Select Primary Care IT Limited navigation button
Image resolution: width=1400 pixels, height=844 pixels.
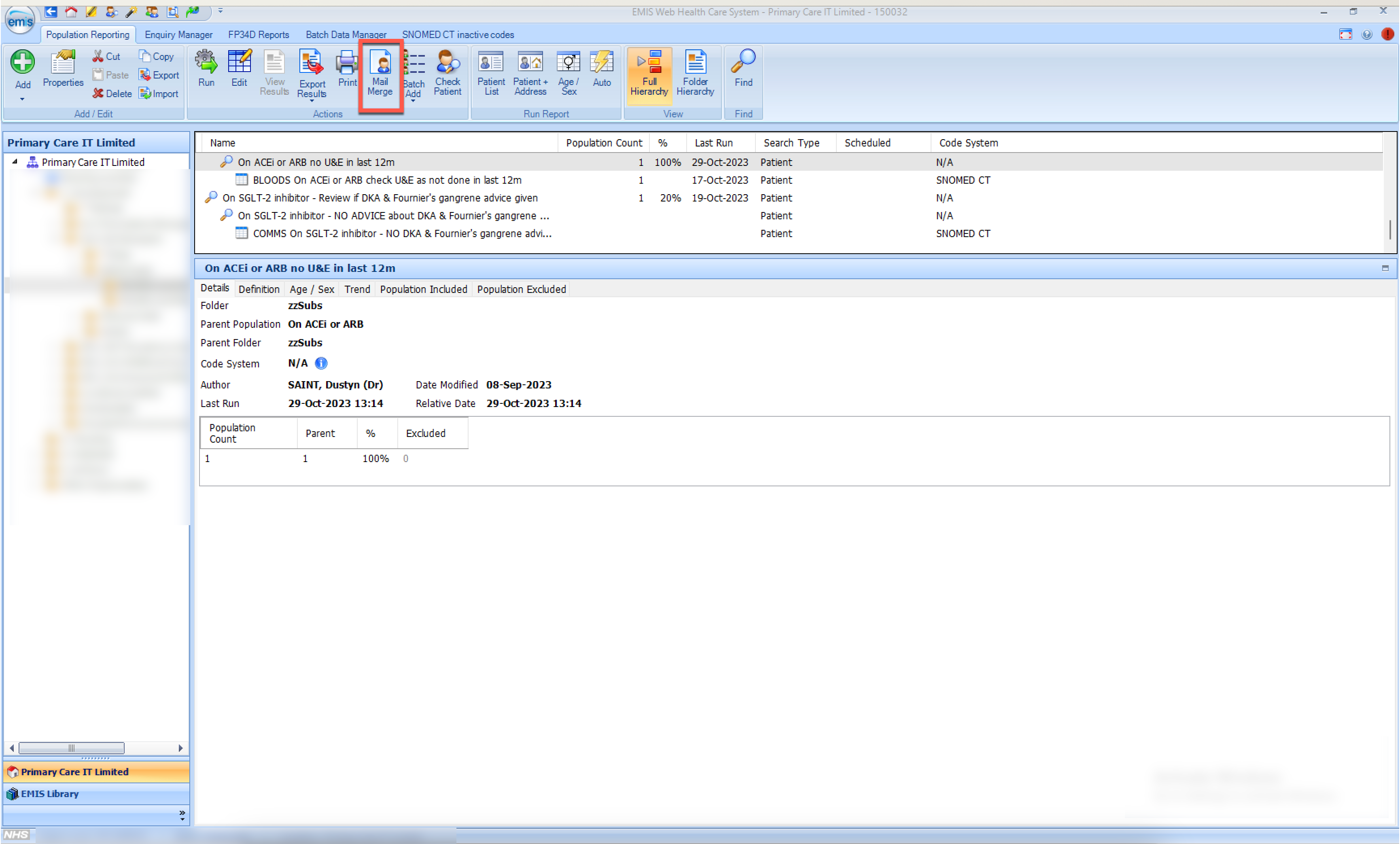pos(97,772)
